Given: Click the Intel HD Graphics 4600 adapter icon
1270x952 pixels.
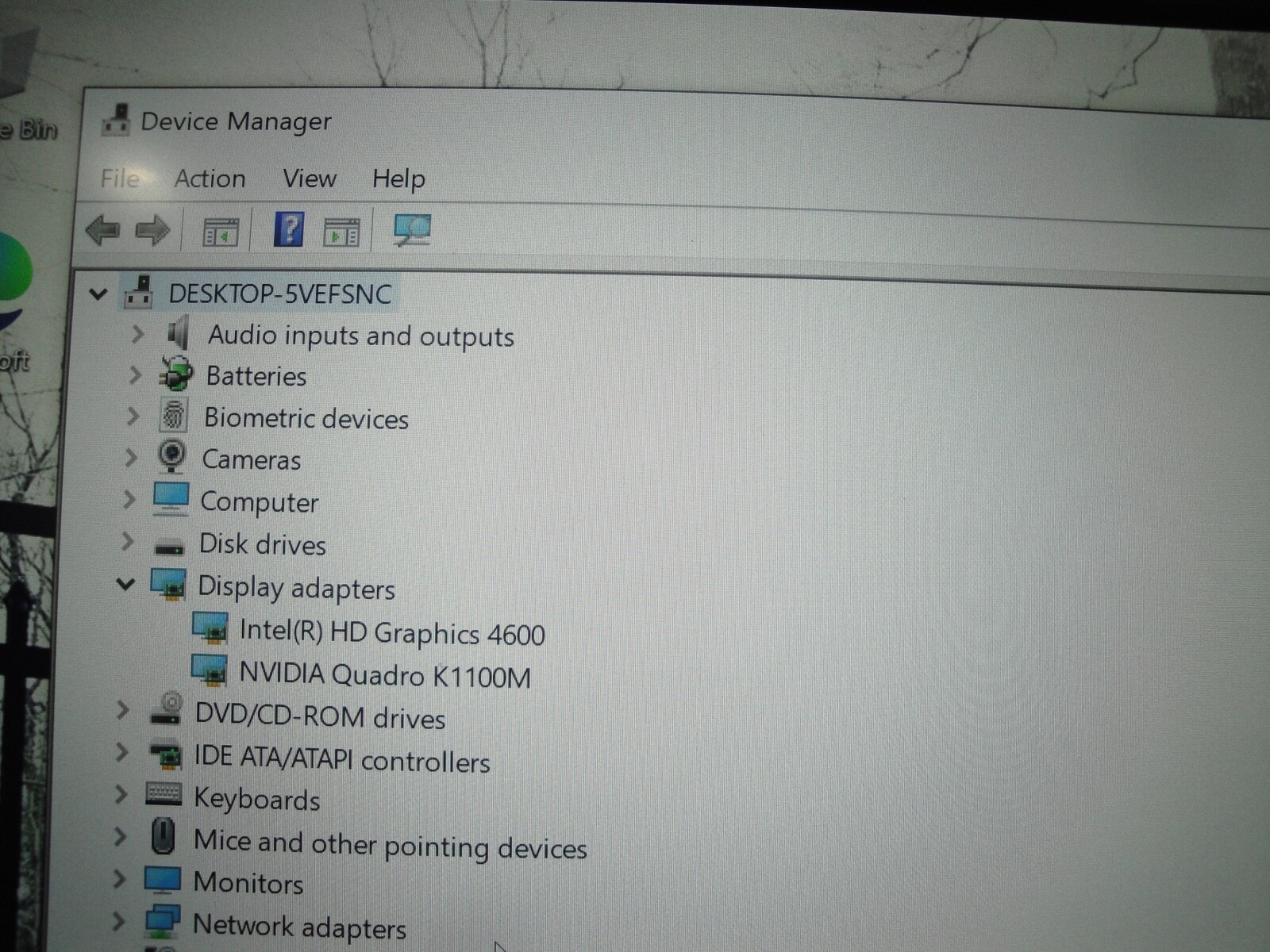Looking at the screenshot, I should click(210, 628).
